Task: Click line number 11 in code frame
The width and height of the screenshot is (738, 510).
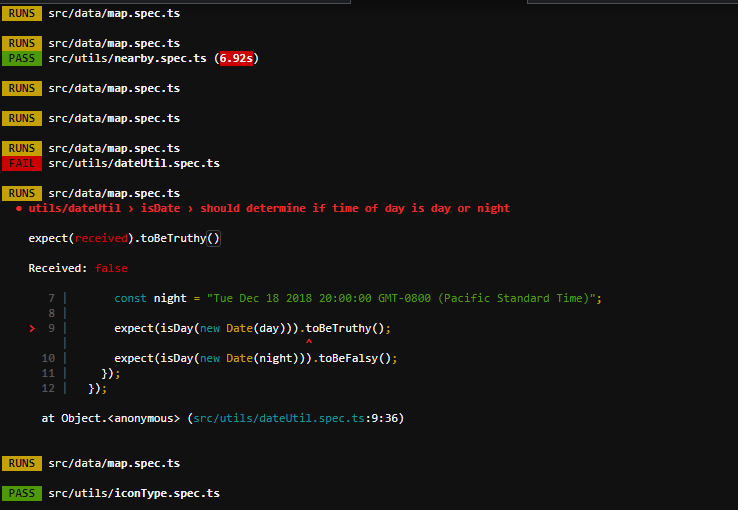Action: click(48, 374)
